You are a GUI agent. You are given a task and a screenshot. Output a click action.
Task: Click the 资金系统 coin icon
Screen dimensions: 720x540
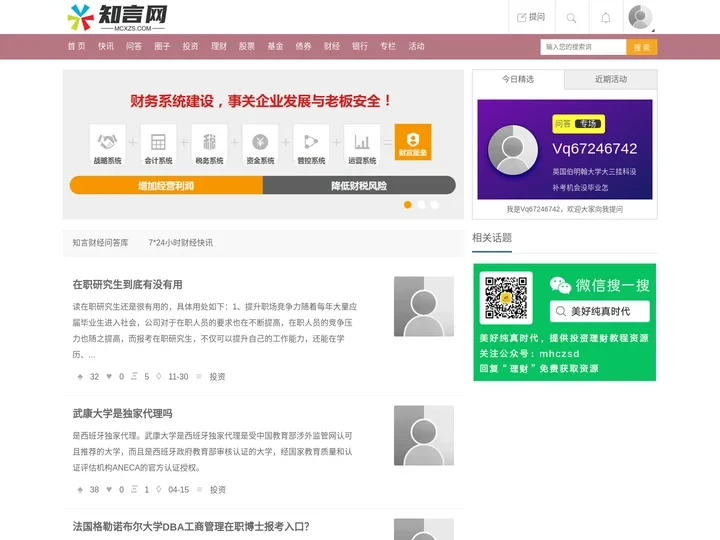(260, 141)
